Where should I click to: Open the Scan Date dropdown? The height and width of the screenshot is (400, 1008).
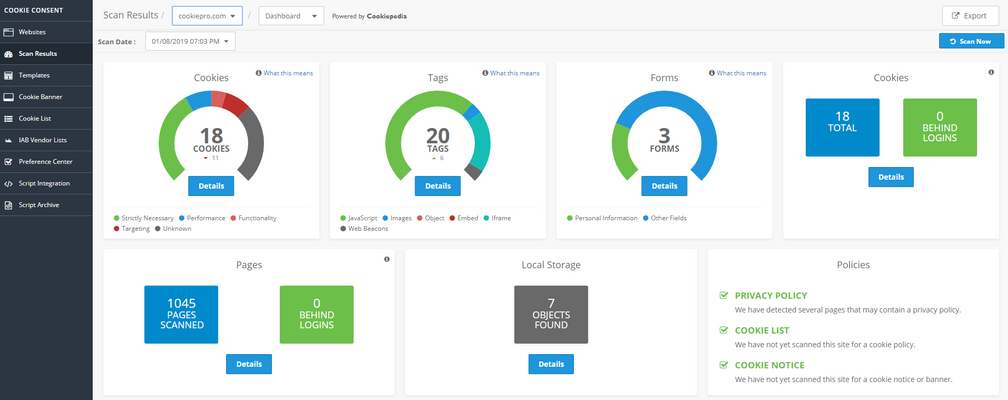[x=190, y=41]
